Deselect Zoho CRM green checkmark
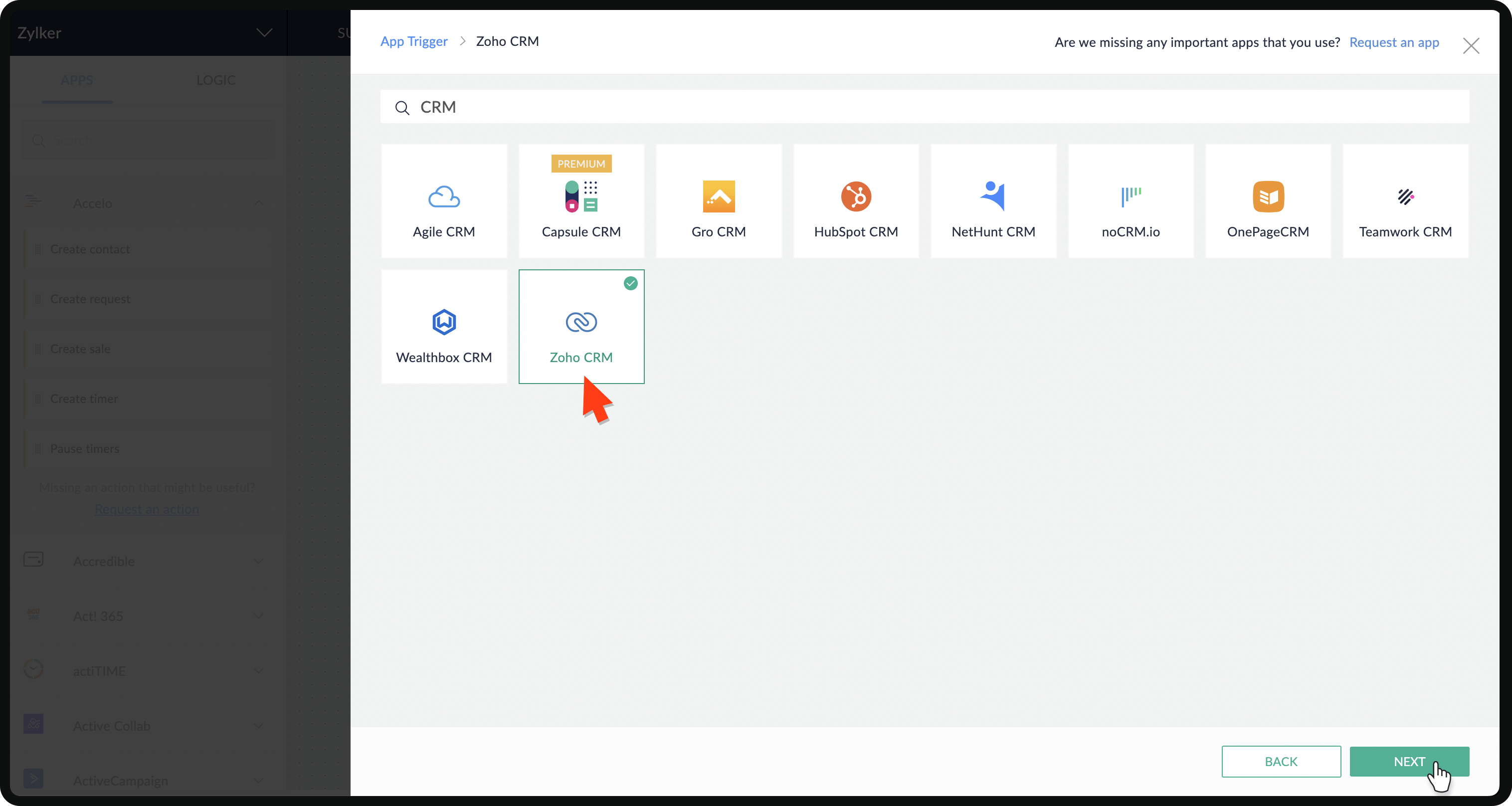1512x806 pixels. [630, 283]
